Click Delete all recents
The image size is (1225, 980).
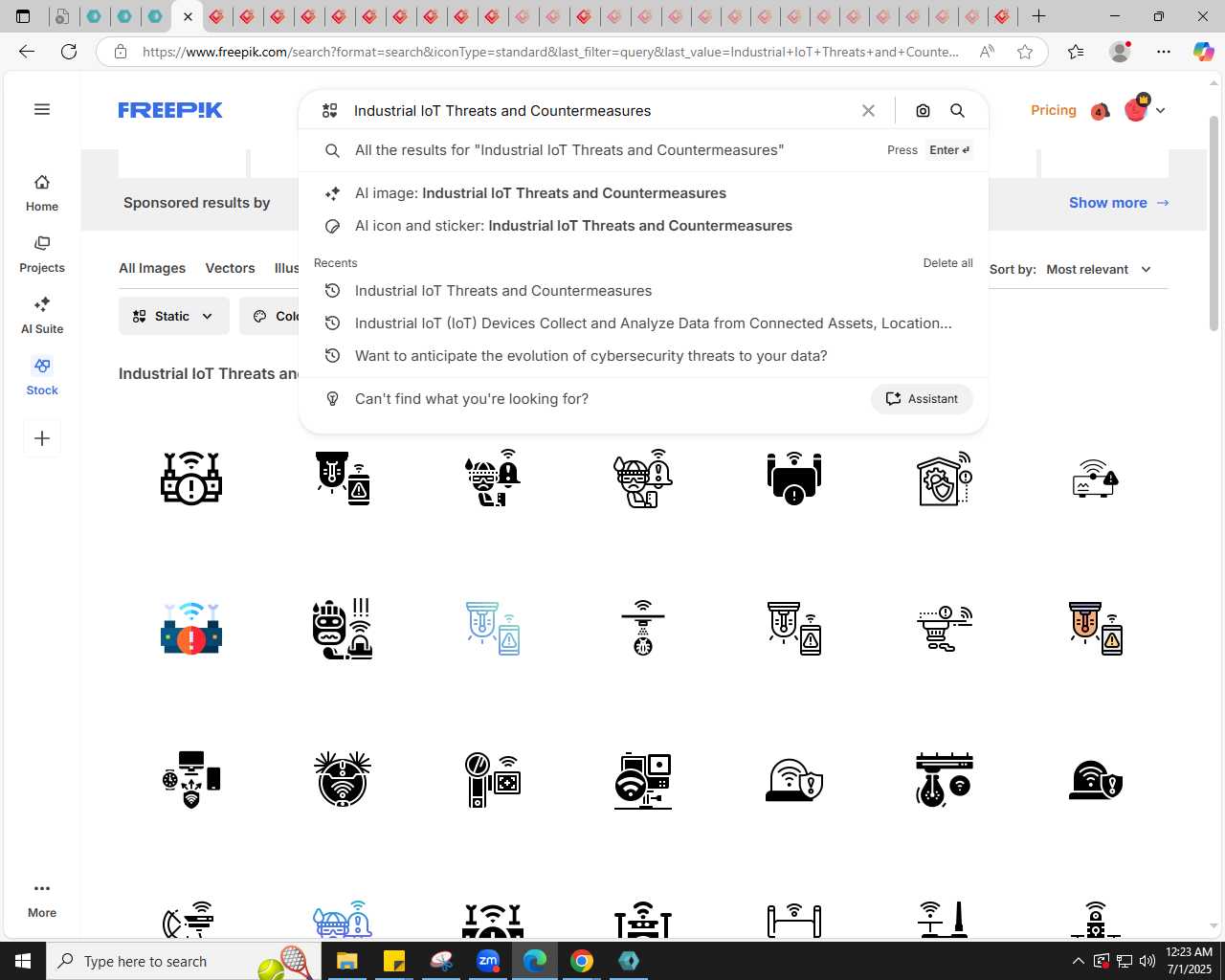pos(947,263)
